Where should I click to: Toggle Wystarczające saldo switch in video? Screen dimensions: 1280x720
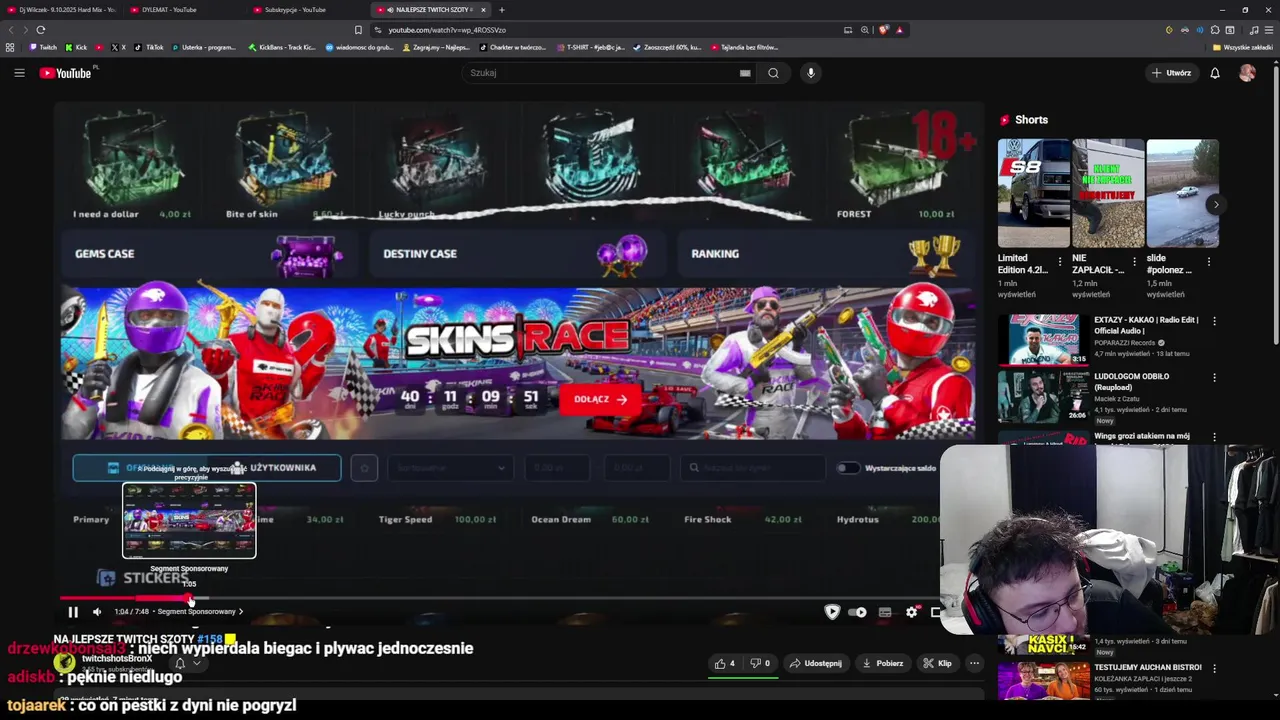click(848, 468)
